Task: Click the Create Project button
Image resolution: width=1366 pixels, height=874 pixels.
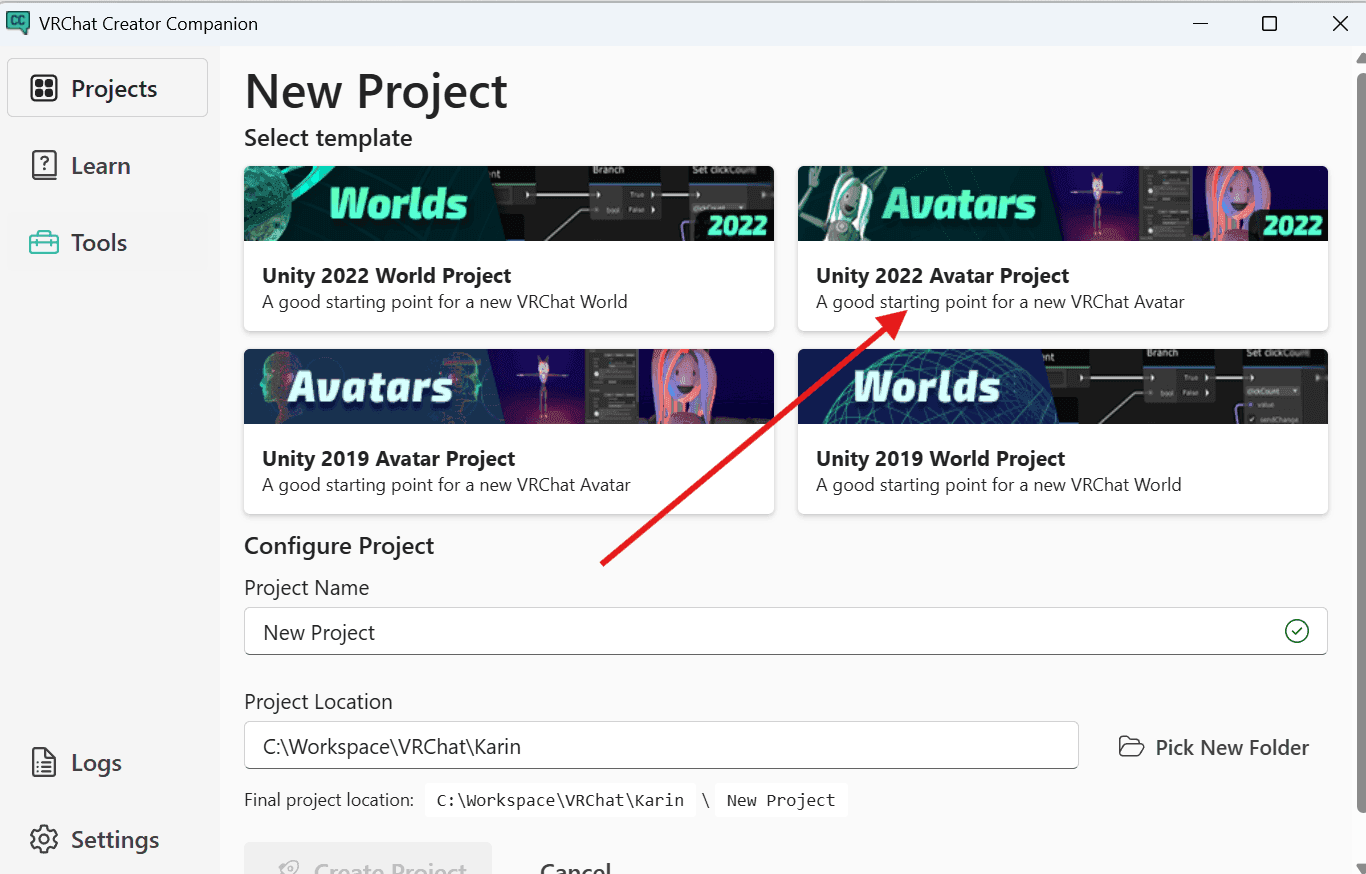Action: point(367,866)
